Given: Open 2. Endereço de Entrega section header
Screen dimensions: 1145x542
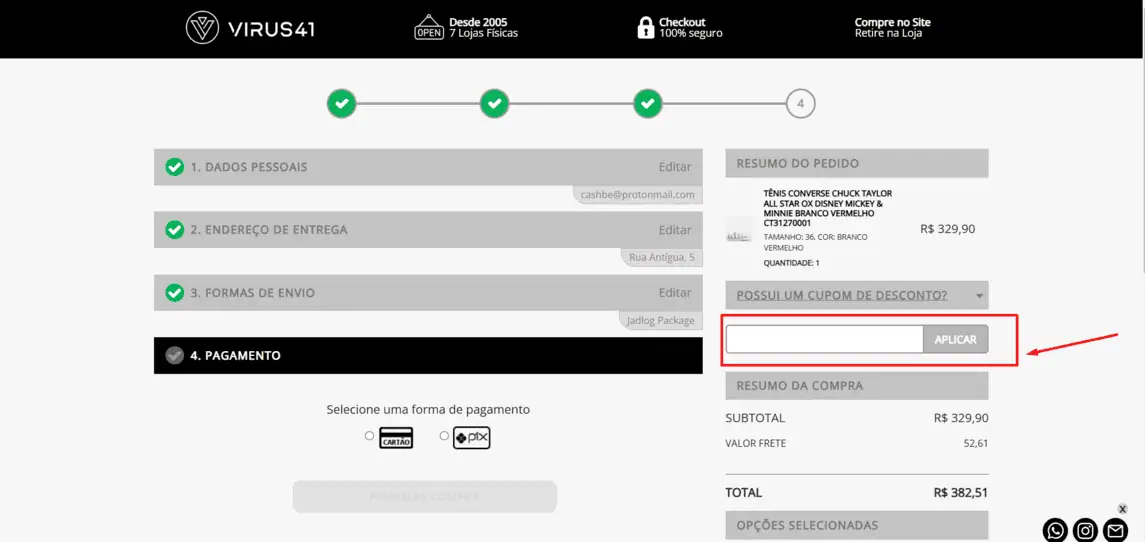Looking at the screenshot, I should (x=428, y=230).
